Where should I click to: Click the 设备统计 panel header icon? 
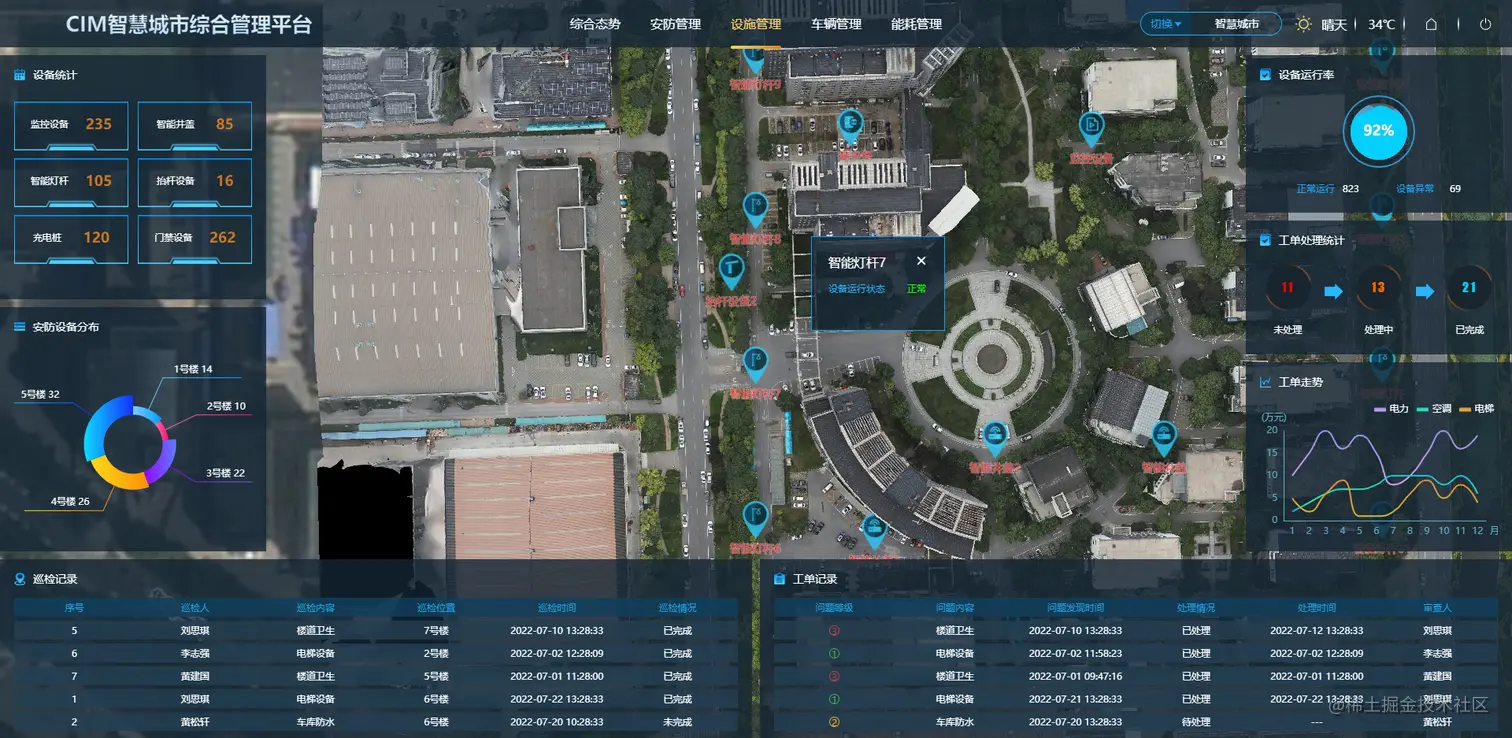pos(19,75)
